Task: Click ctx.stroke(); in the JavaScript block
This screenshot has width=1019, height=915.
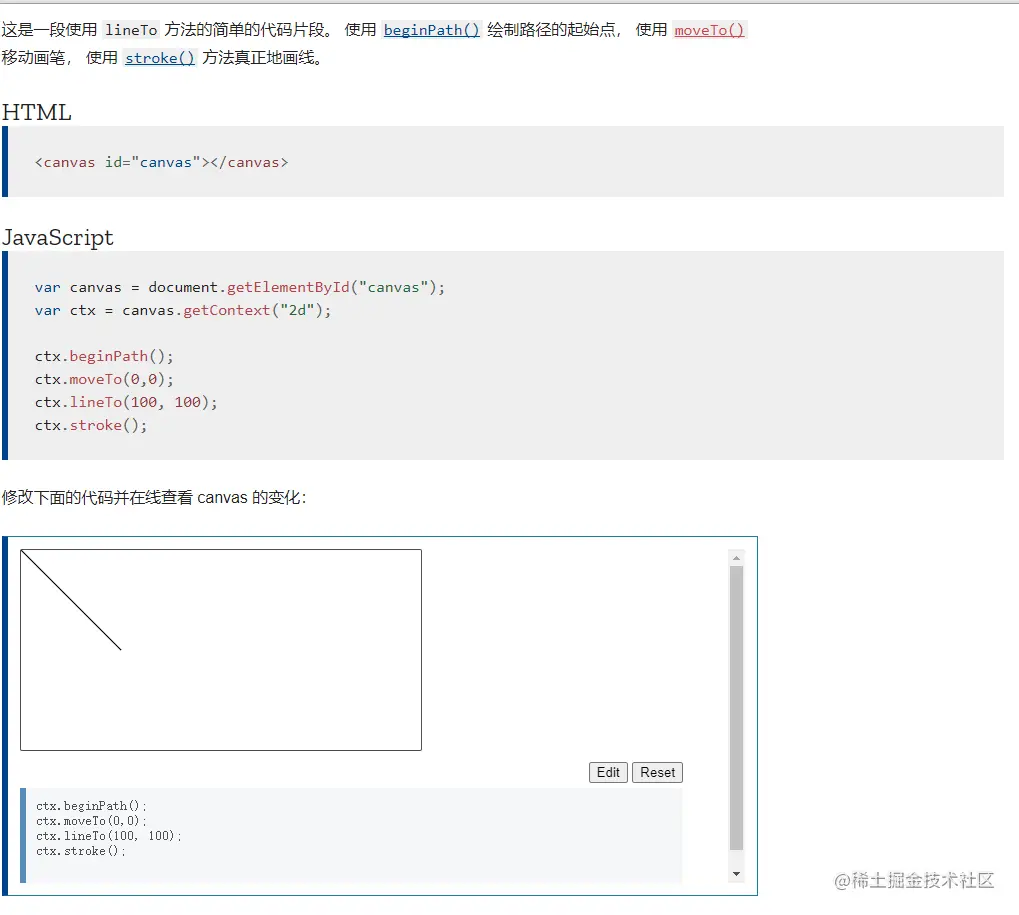Action: (x=91, y=425)
